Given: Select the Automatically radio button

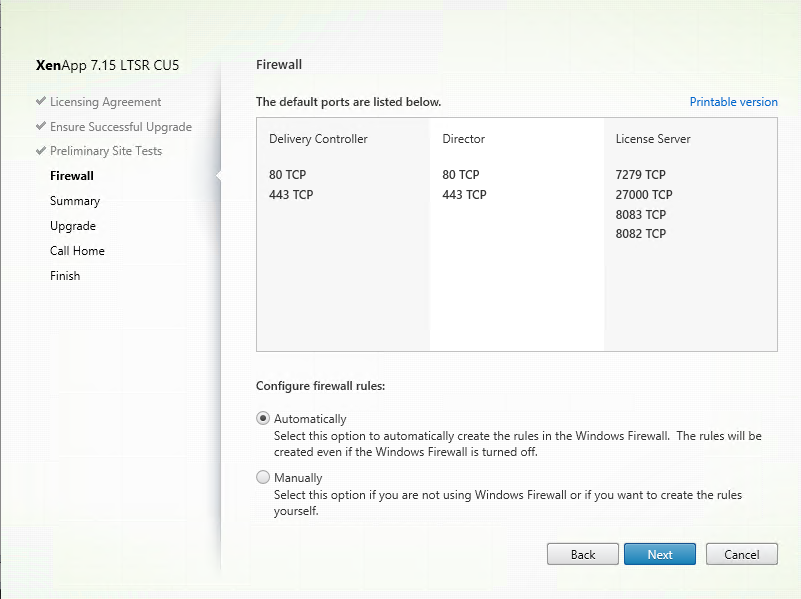Looking at the screenshot, I should (x=263, y=418).
